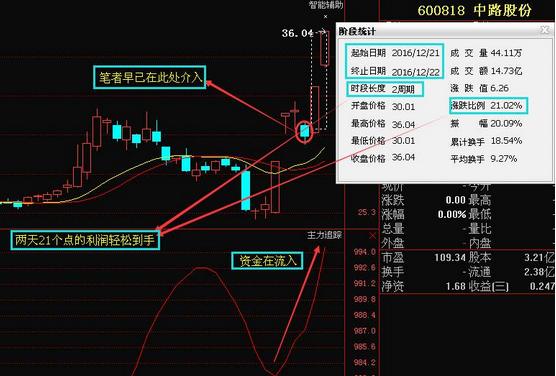
Task: Click the 600818 中路股份 stock title
Action: coord(474,10)
